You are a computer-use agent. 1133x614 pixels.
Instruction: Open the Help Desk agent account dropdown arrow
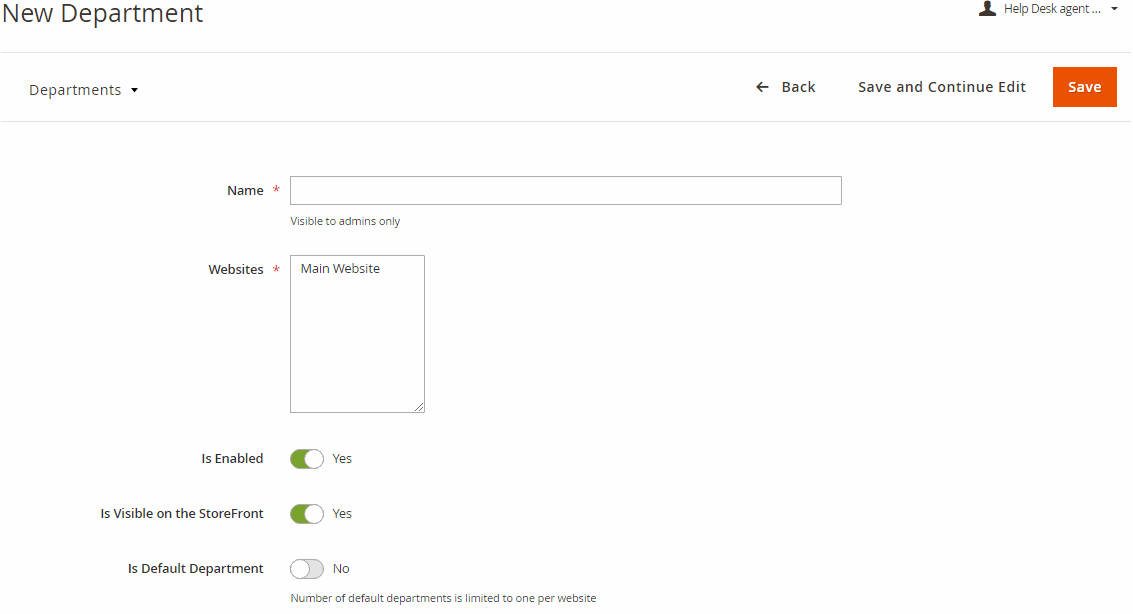click(x=1114, y=9)
